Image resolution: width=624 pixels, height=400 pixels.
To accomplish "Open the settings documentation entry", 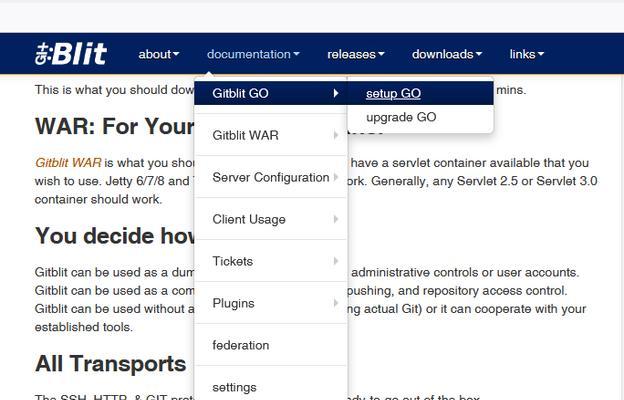I will [271, 387].
